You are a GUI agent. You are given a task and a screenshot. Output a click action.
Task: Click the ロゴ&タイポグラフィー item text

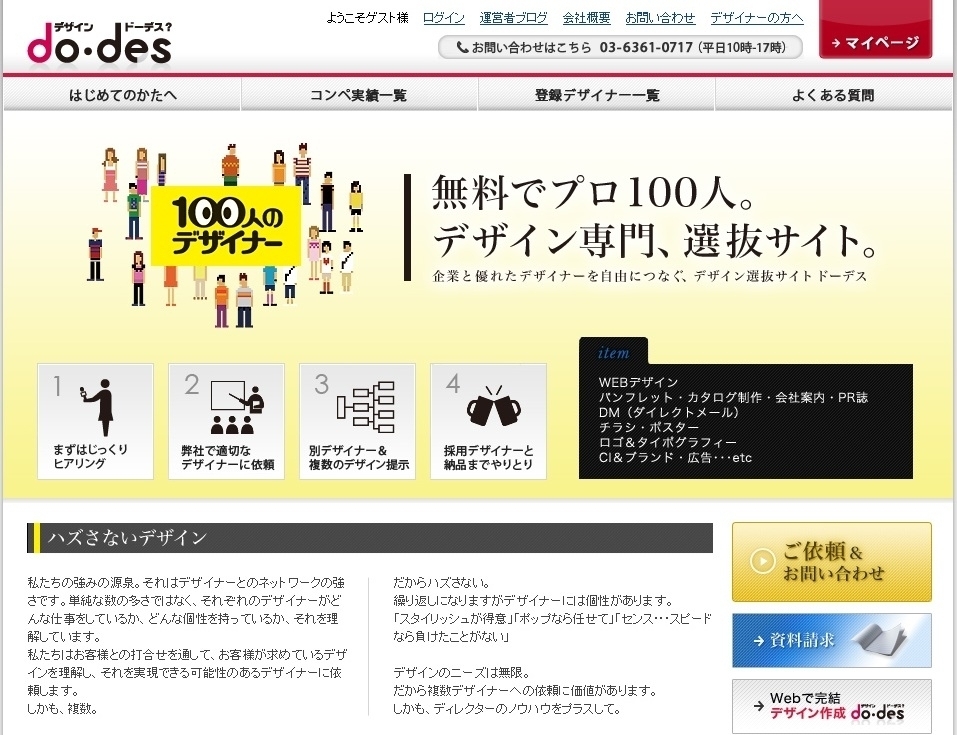(x=668, y=442)
